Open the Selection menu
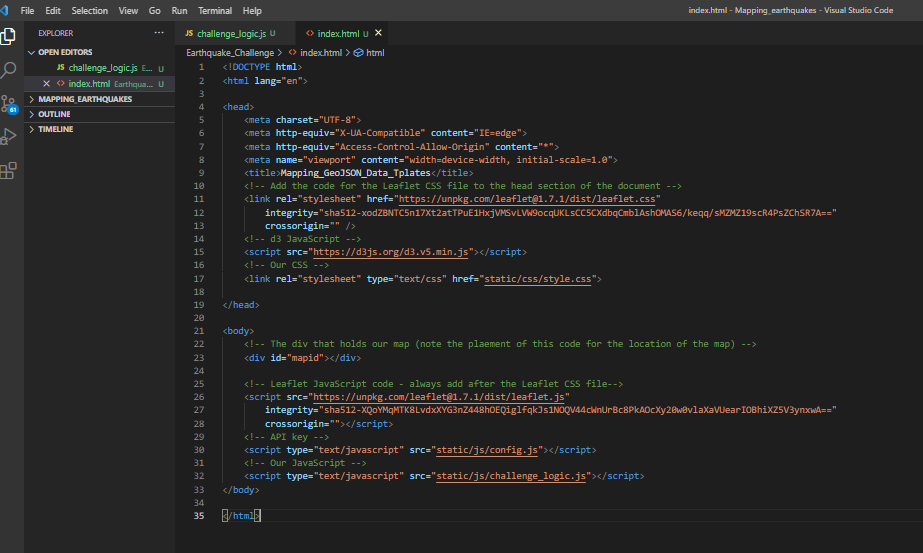Image resolution: width=923 pixels, height=553 pixels. tap(89, 11)
